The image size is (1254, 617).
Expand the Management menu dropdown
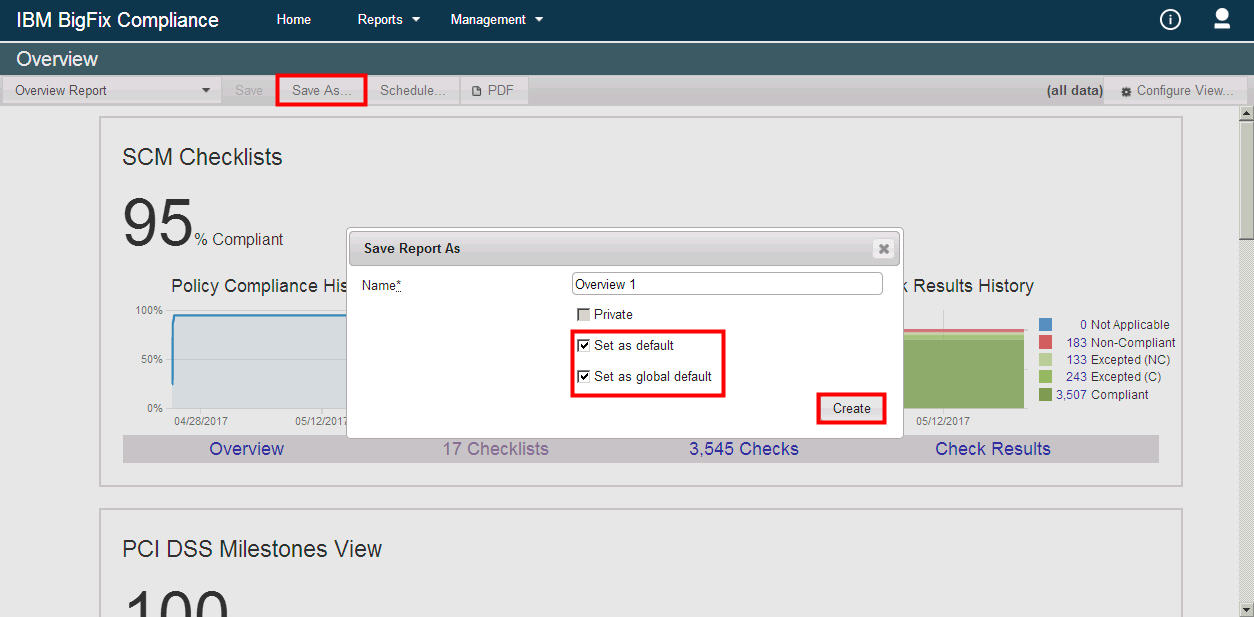497,19
